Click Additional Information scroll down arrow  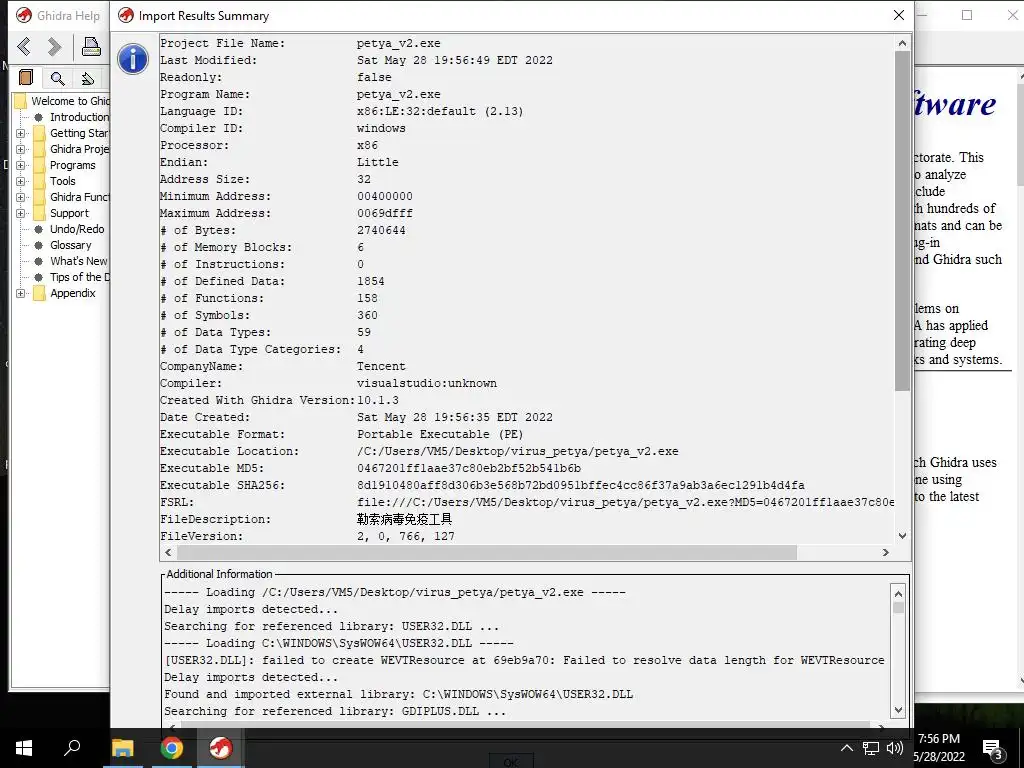(898, 710)
